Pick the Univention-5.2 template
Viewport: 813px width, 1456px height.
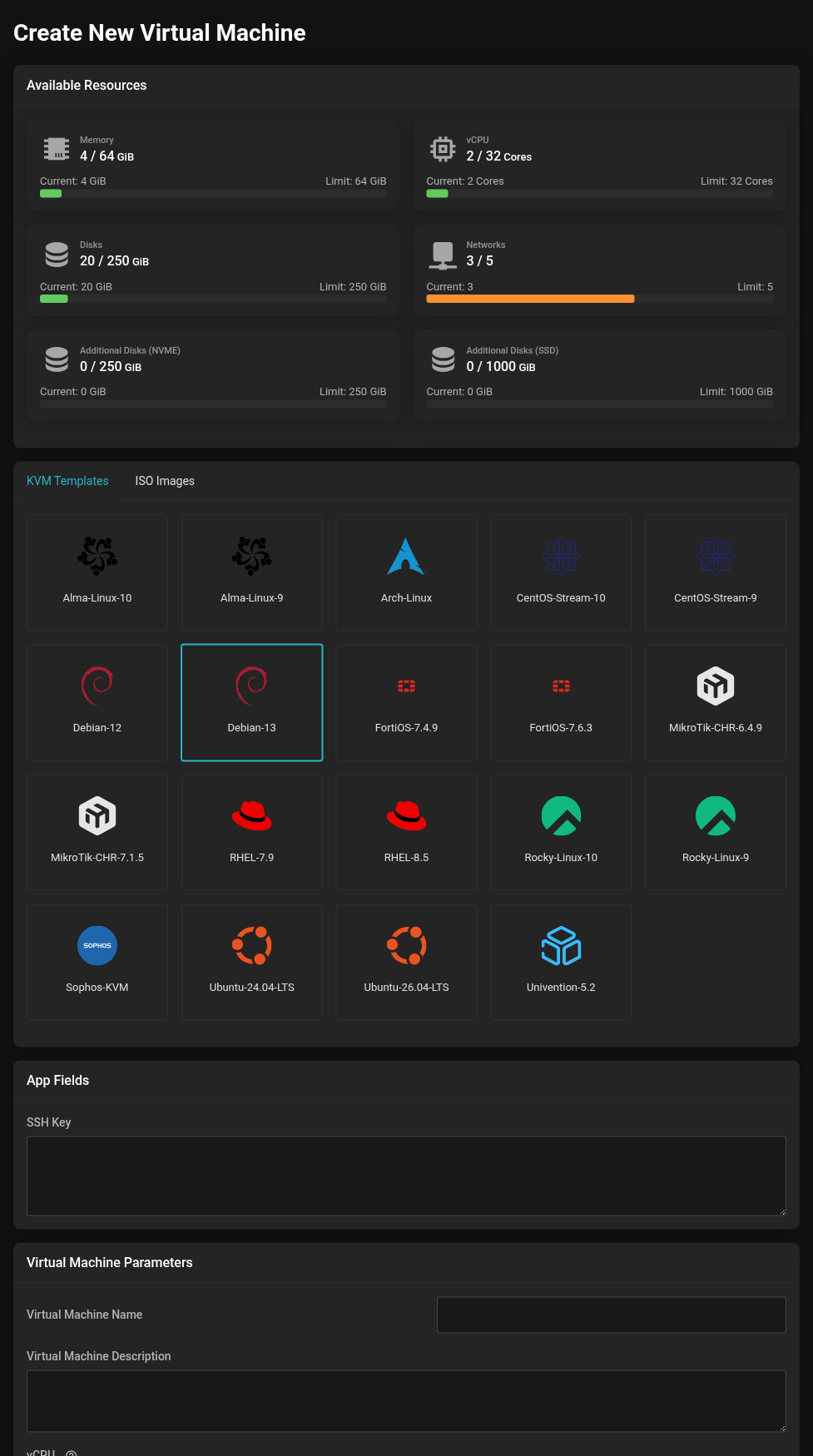[x=561, y=962]
